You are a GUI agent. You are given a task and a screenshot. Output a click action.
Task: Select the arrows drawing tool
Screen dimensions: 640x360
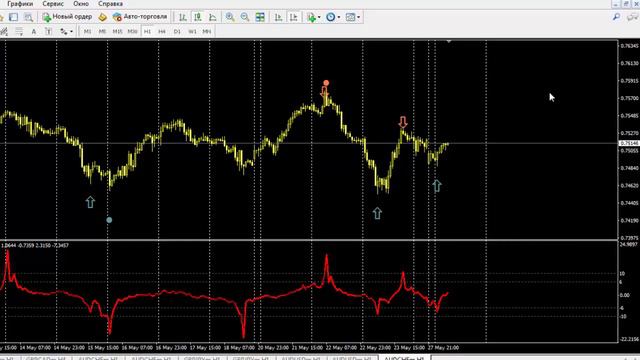click(63, 31)
